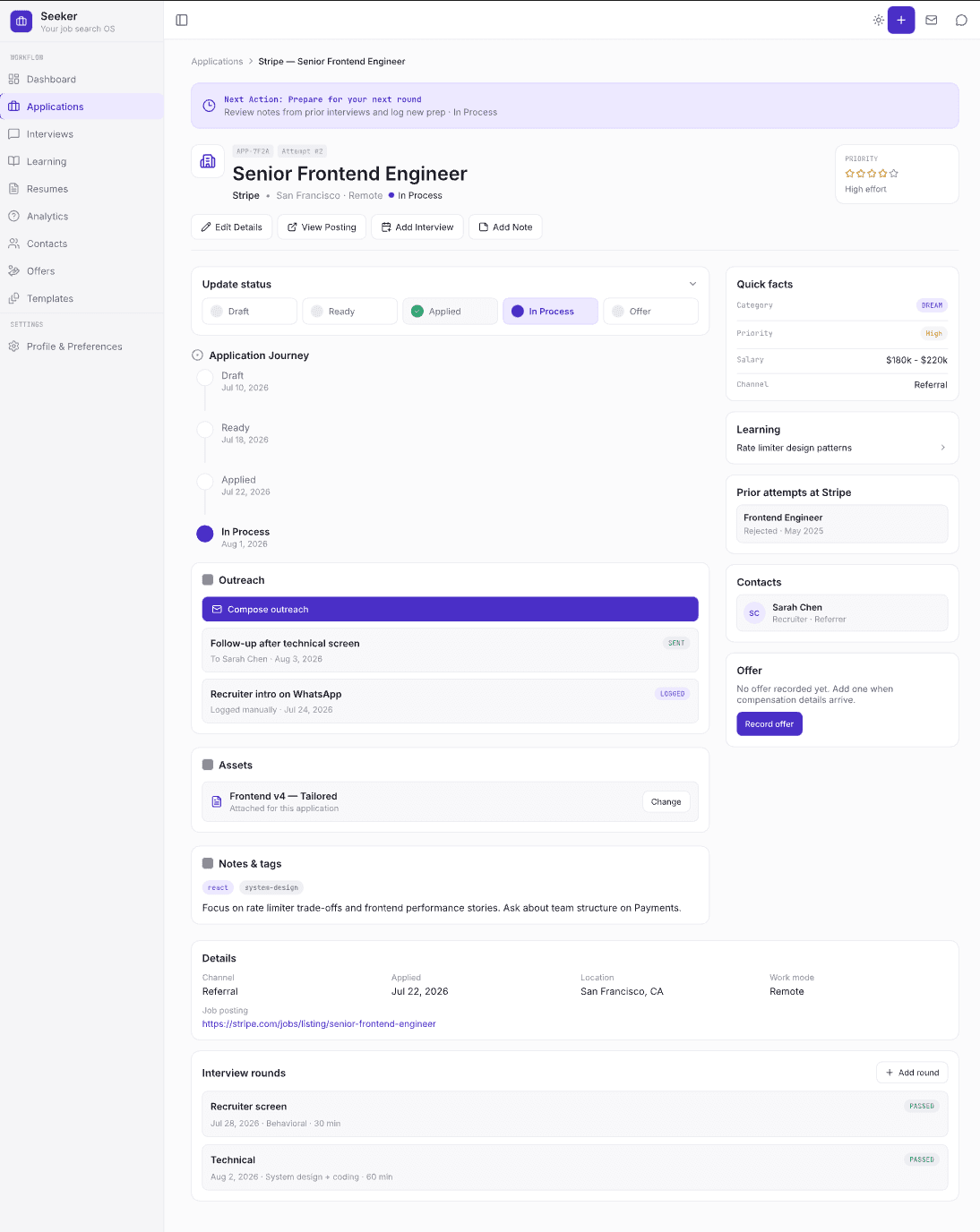Open Interviews page from sidebar
Viewport: 980px width, 1232px height.
[x=82, y=134]
